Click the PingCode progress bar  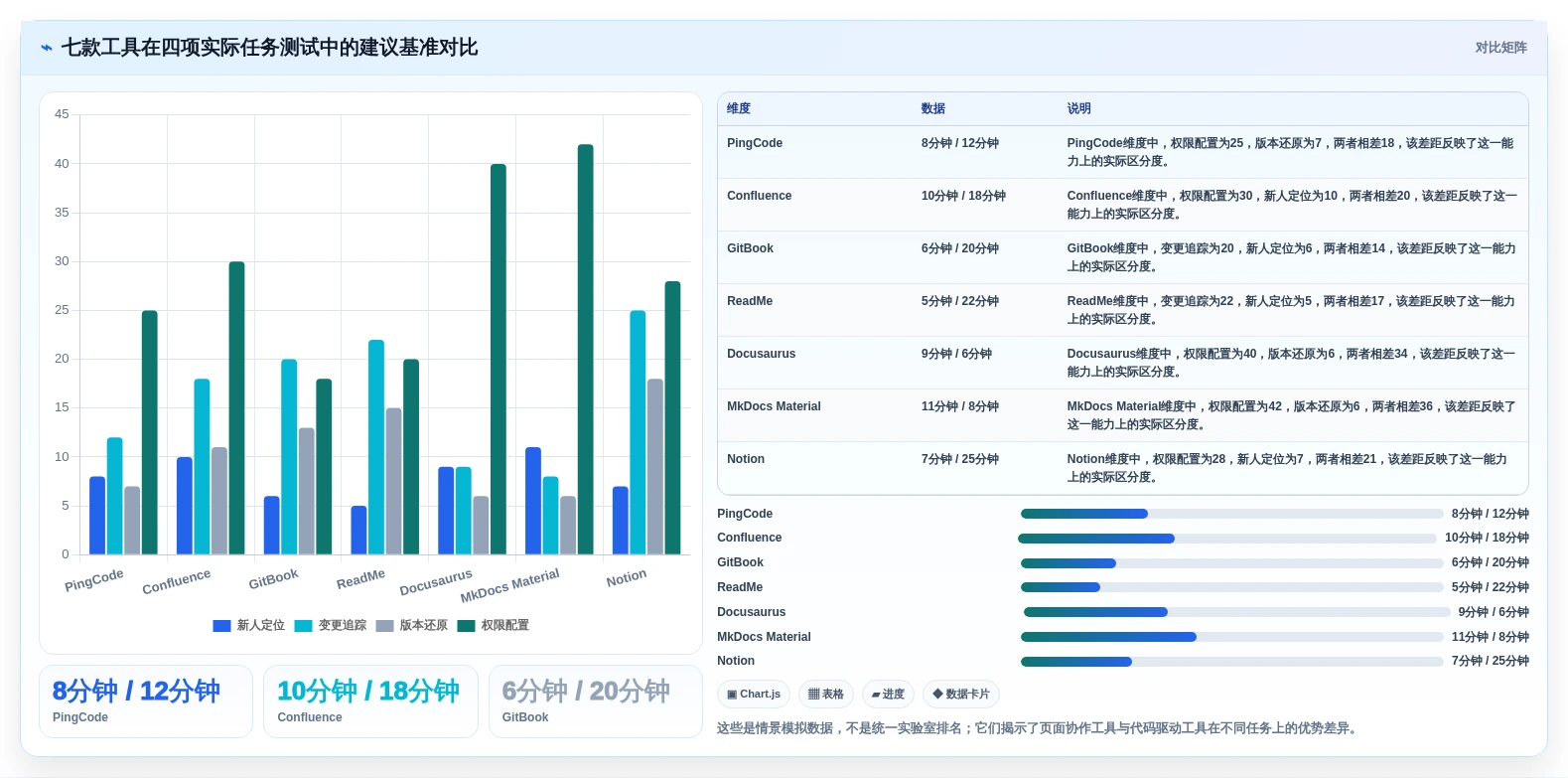1232,514
